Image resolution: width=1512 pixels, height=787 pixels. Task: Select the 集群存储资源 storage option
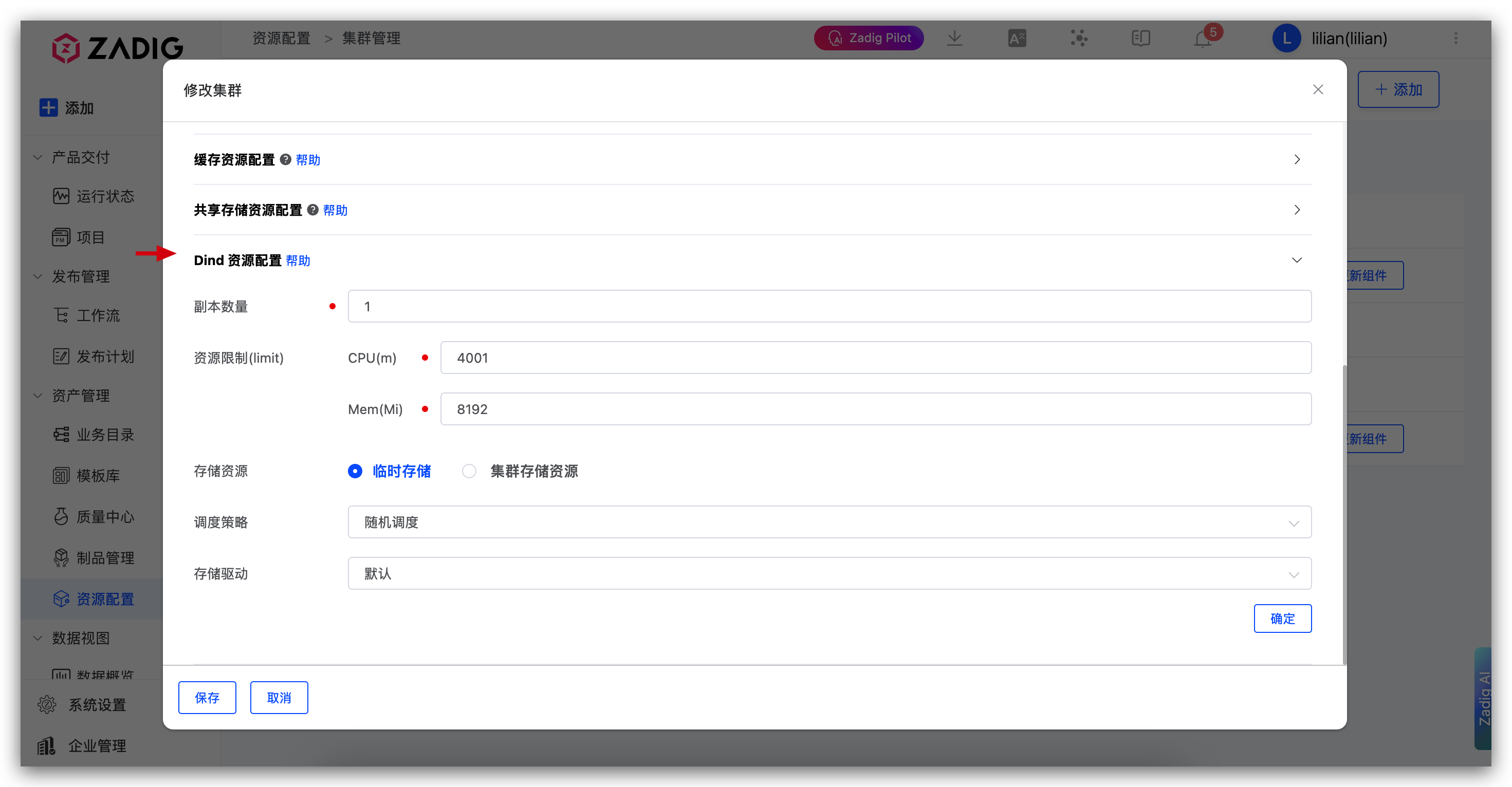[x=469, y=471]
